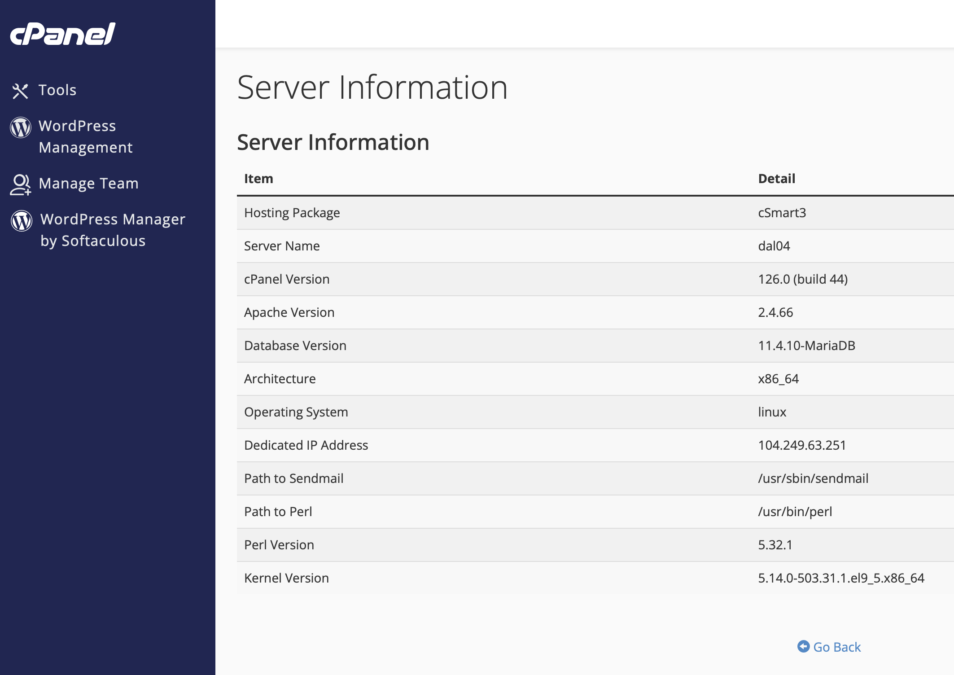Open WordPress Manager by Softaculous label
Screen dimensions: 954x675
[x=112, y=230]
